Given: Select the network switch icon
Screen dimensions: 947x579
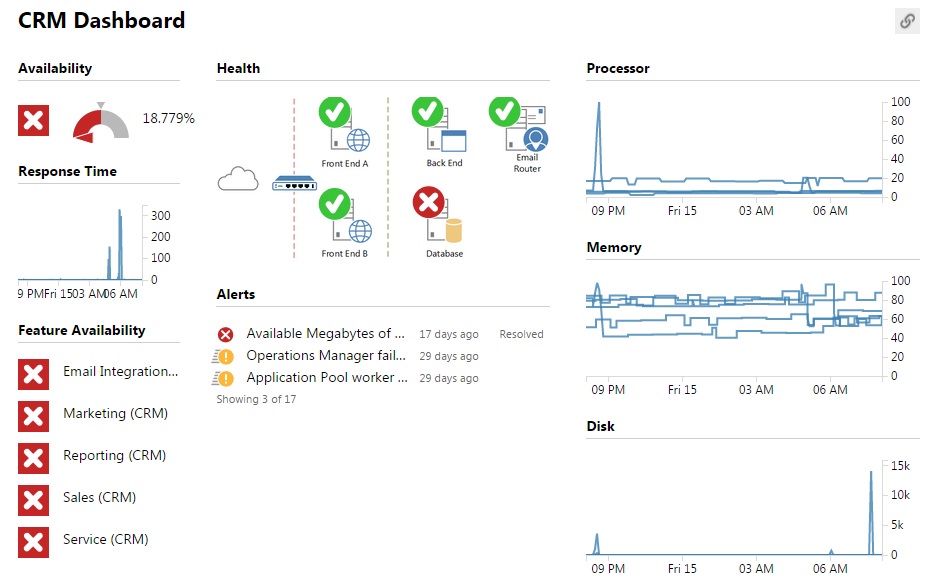Looking at the screenshot, I should [294, 182].
